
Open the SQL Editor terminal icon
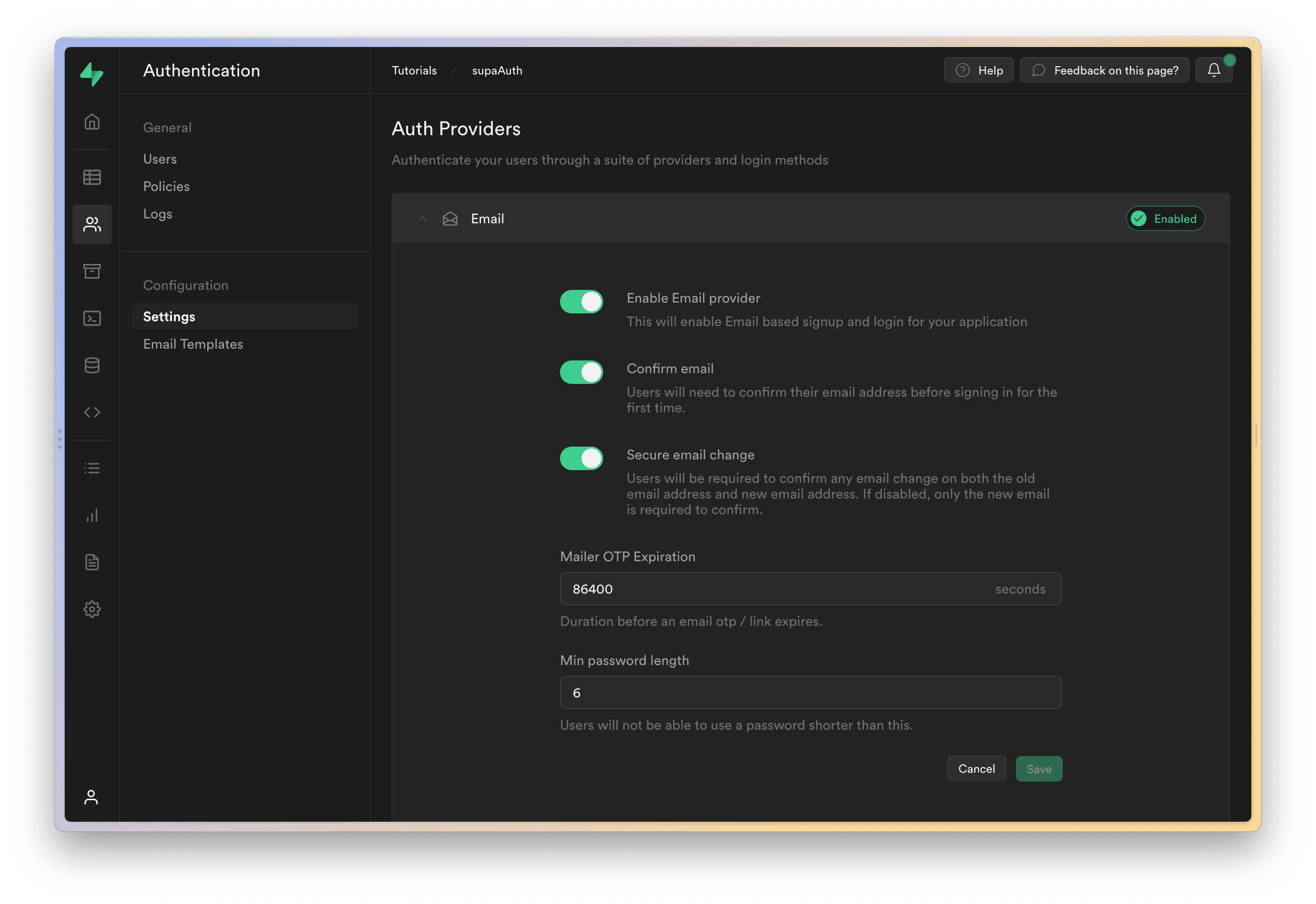point(92,318)
